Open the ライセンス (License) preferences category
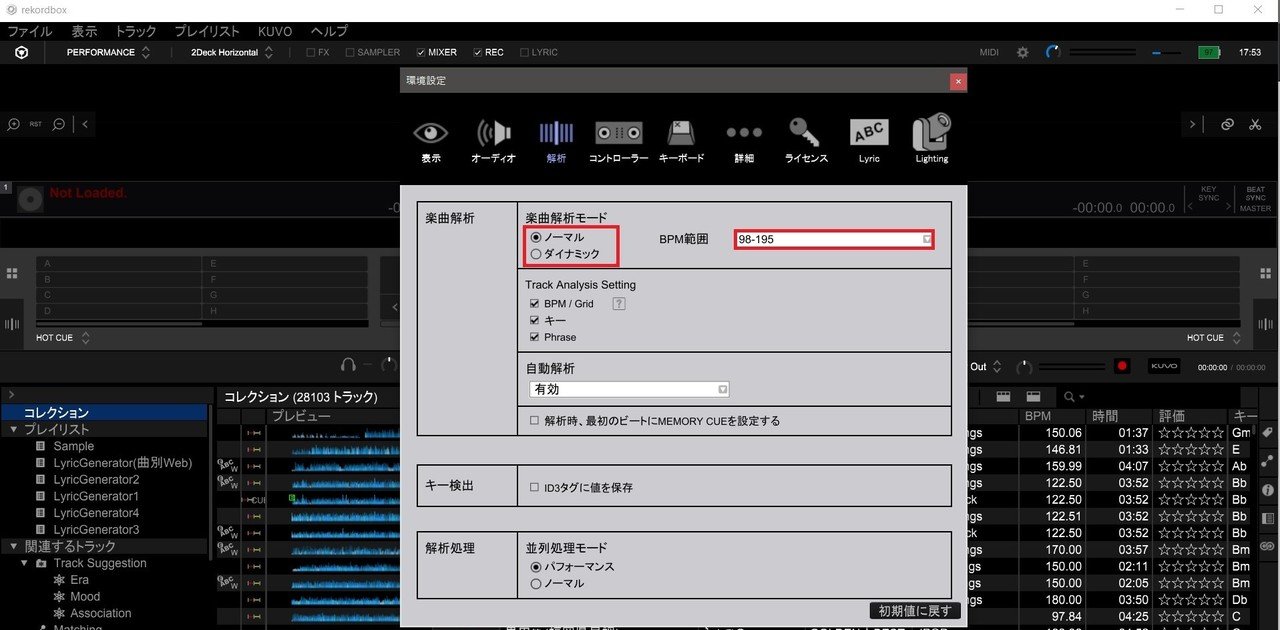The width and height of the screenshot is (1280, 630). 806,140
